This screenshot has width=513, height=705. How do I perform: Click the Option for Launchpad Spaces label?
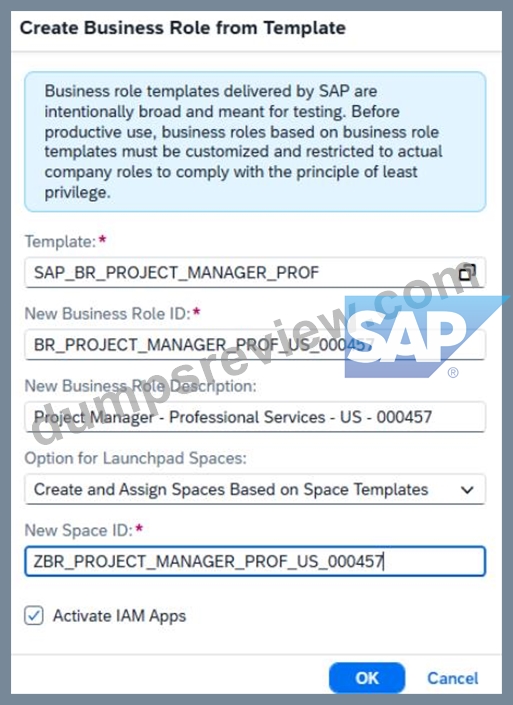(135, 458)
